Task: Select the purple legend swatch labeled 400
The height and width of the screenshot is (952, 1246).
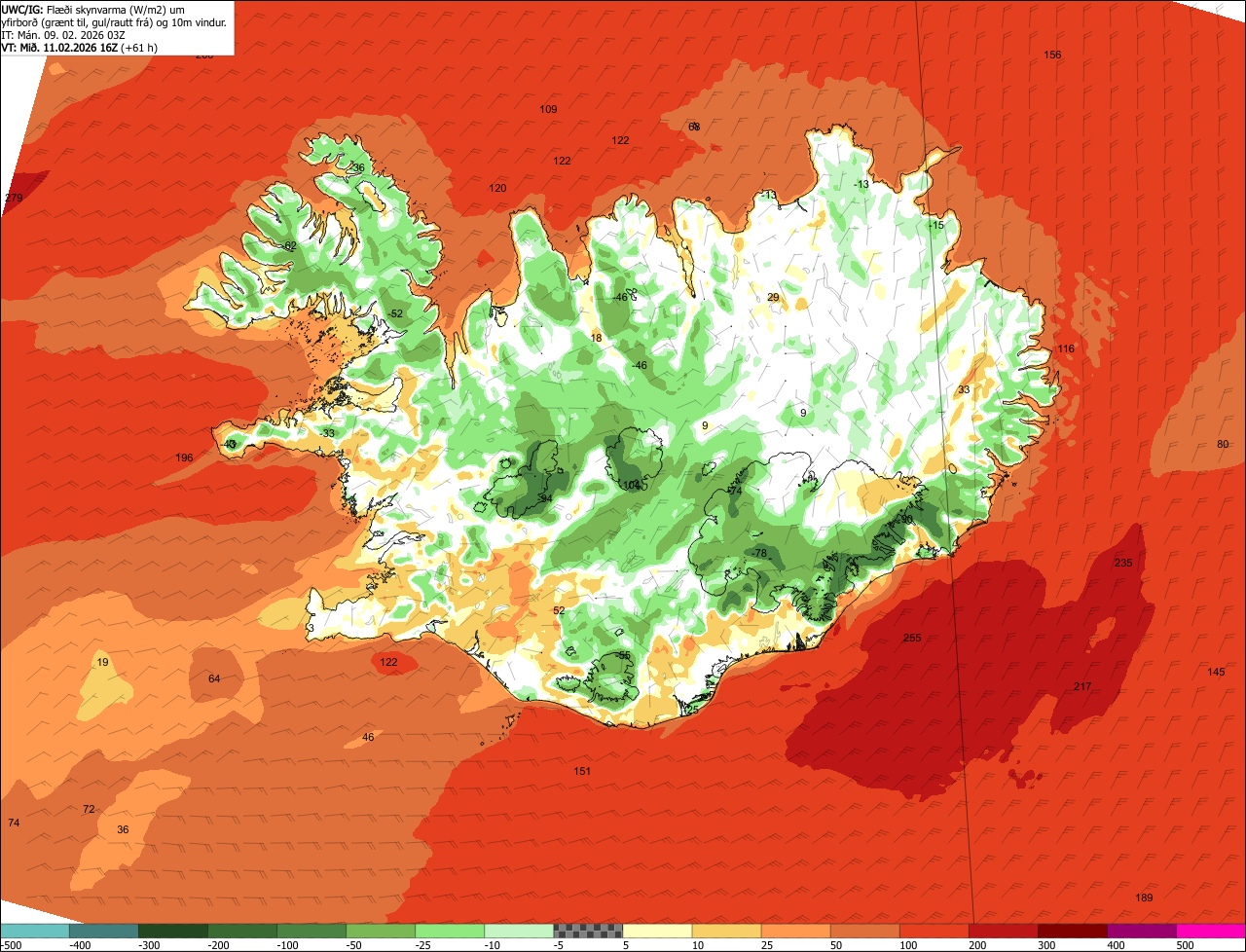Action: point(1142,931)
